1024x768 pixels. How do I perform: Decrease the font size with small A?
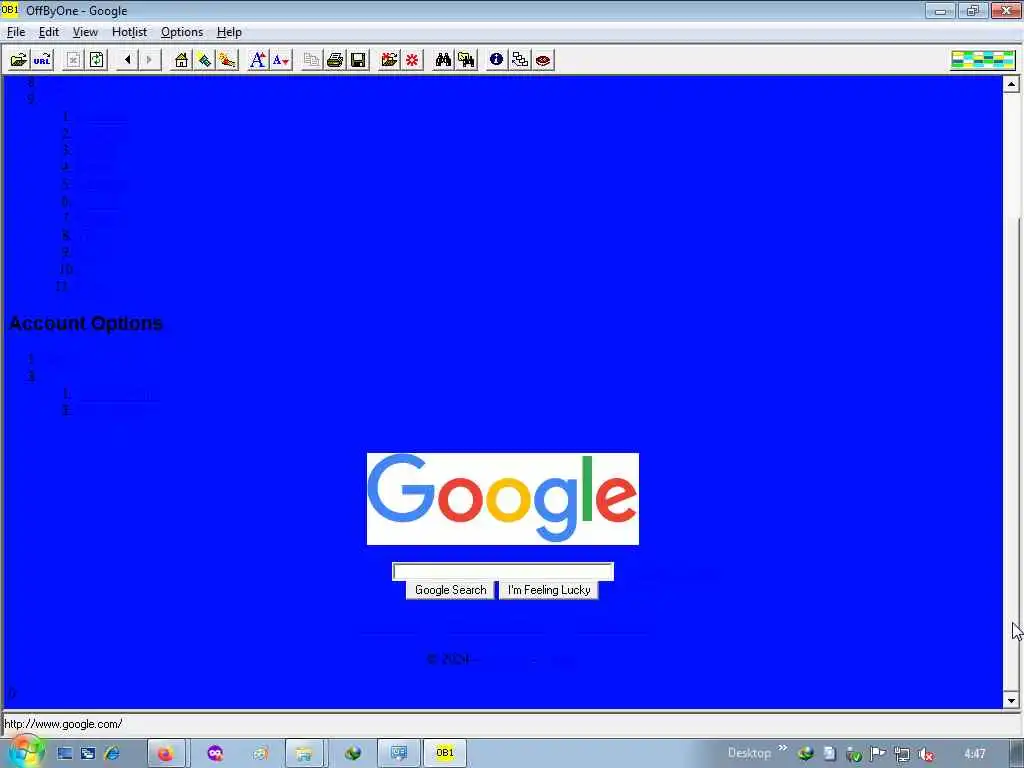point(281,60)
